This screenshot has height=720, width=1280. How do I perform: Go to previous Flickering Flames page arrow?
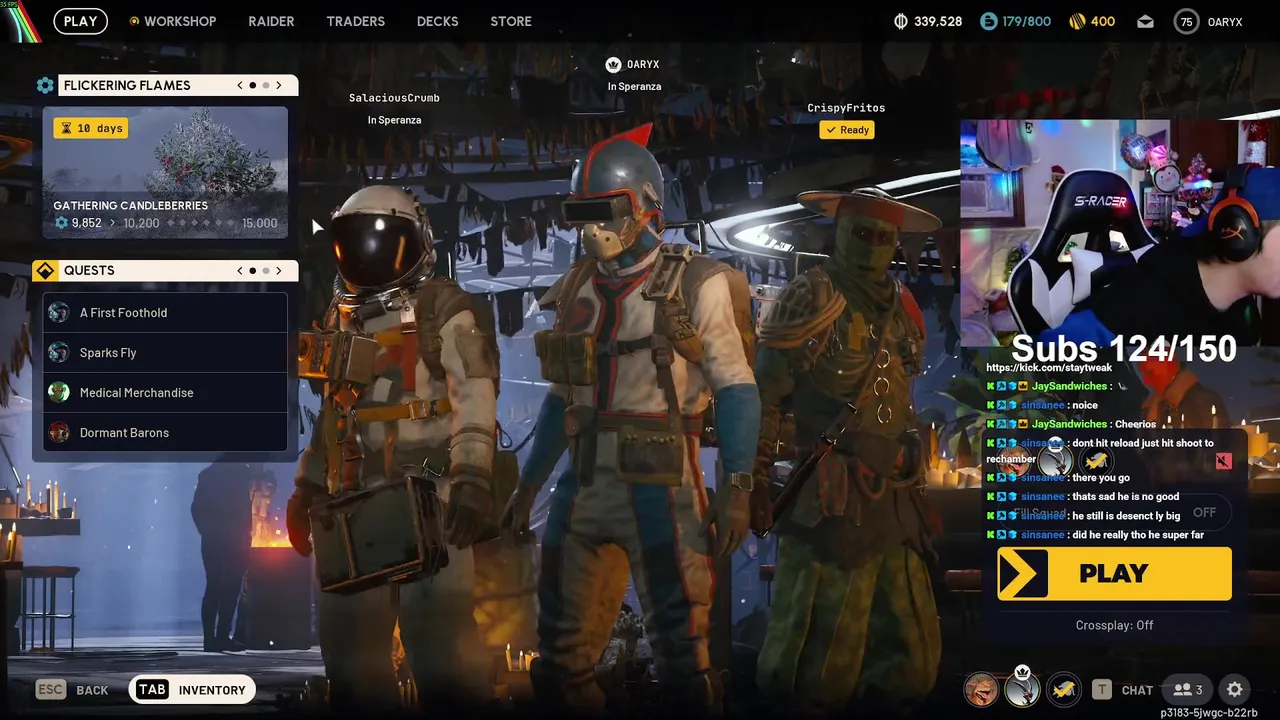(240, 86)
